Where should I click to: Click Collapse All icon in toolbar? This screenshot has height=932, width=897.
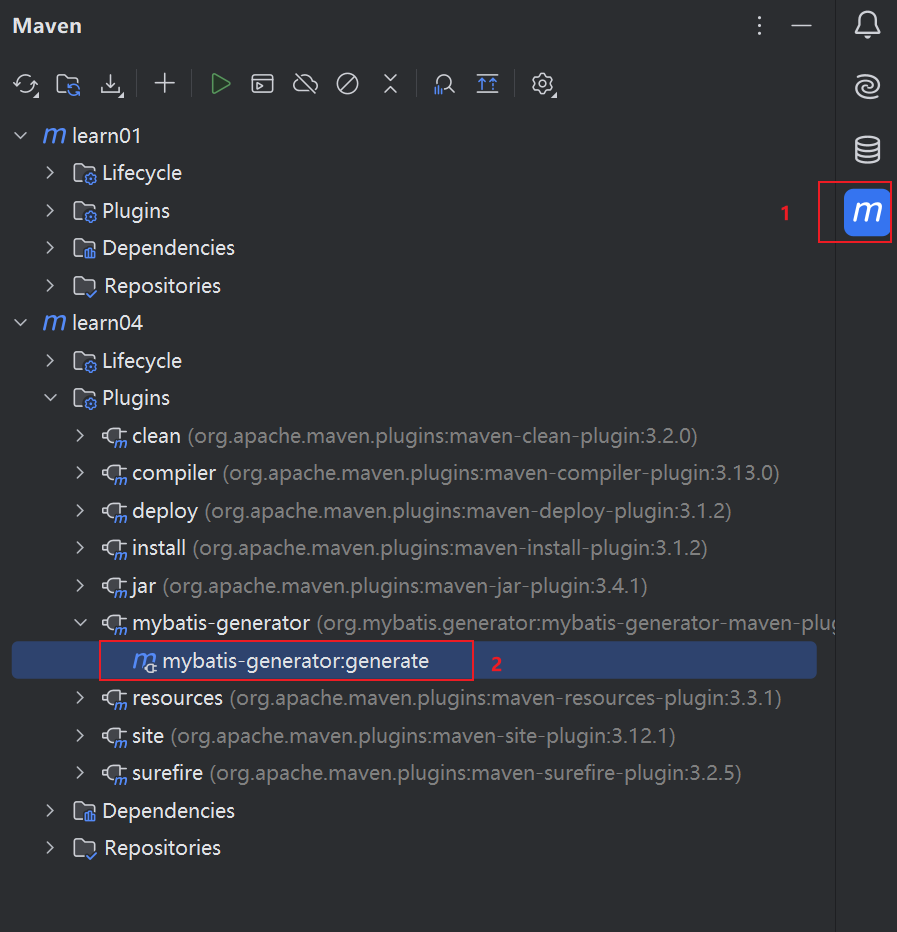coord(391,84)
